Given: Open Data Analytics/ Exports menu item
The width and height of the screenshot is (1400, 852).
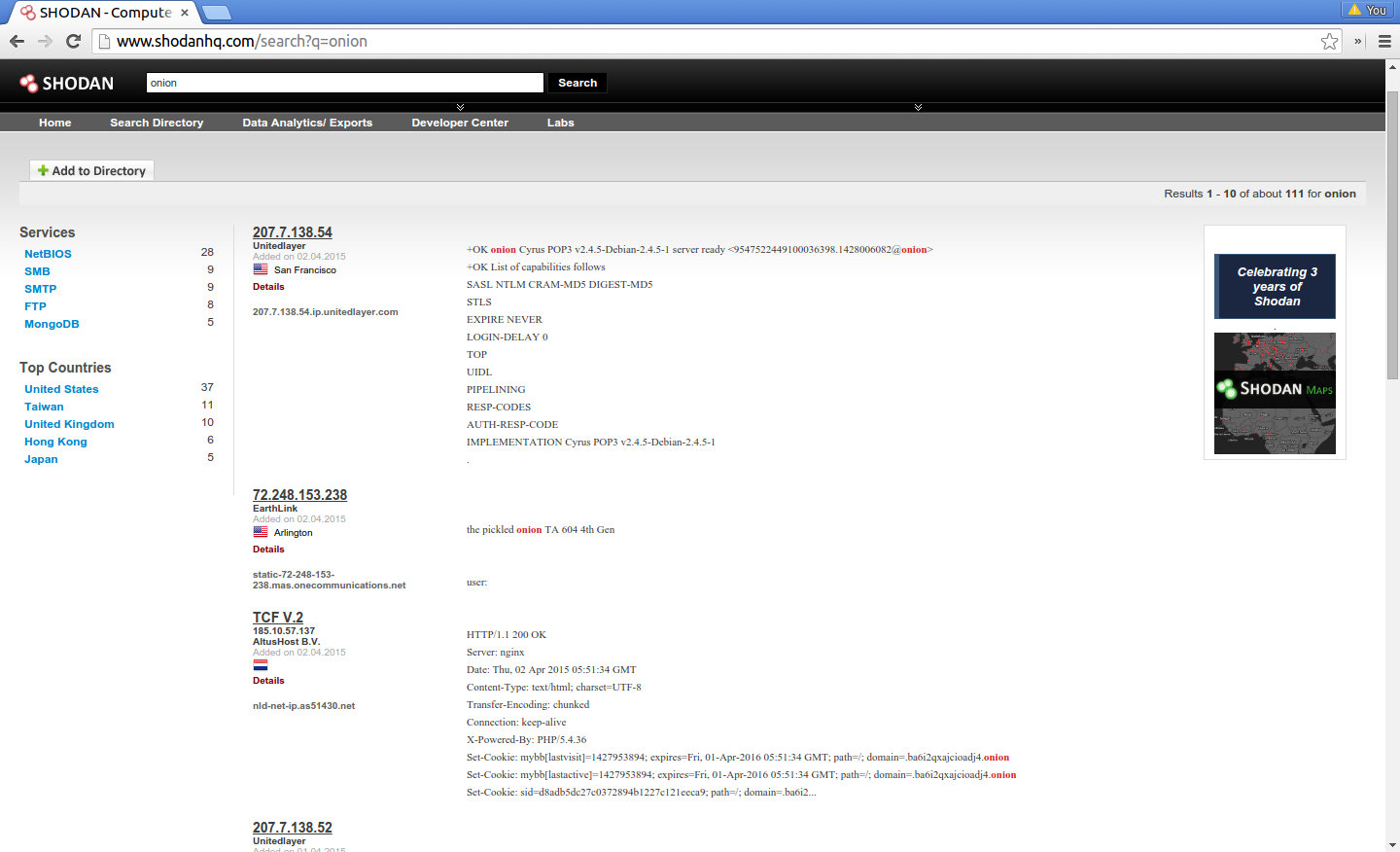Looking at the screenshot, I should click(x=307, y=123).
